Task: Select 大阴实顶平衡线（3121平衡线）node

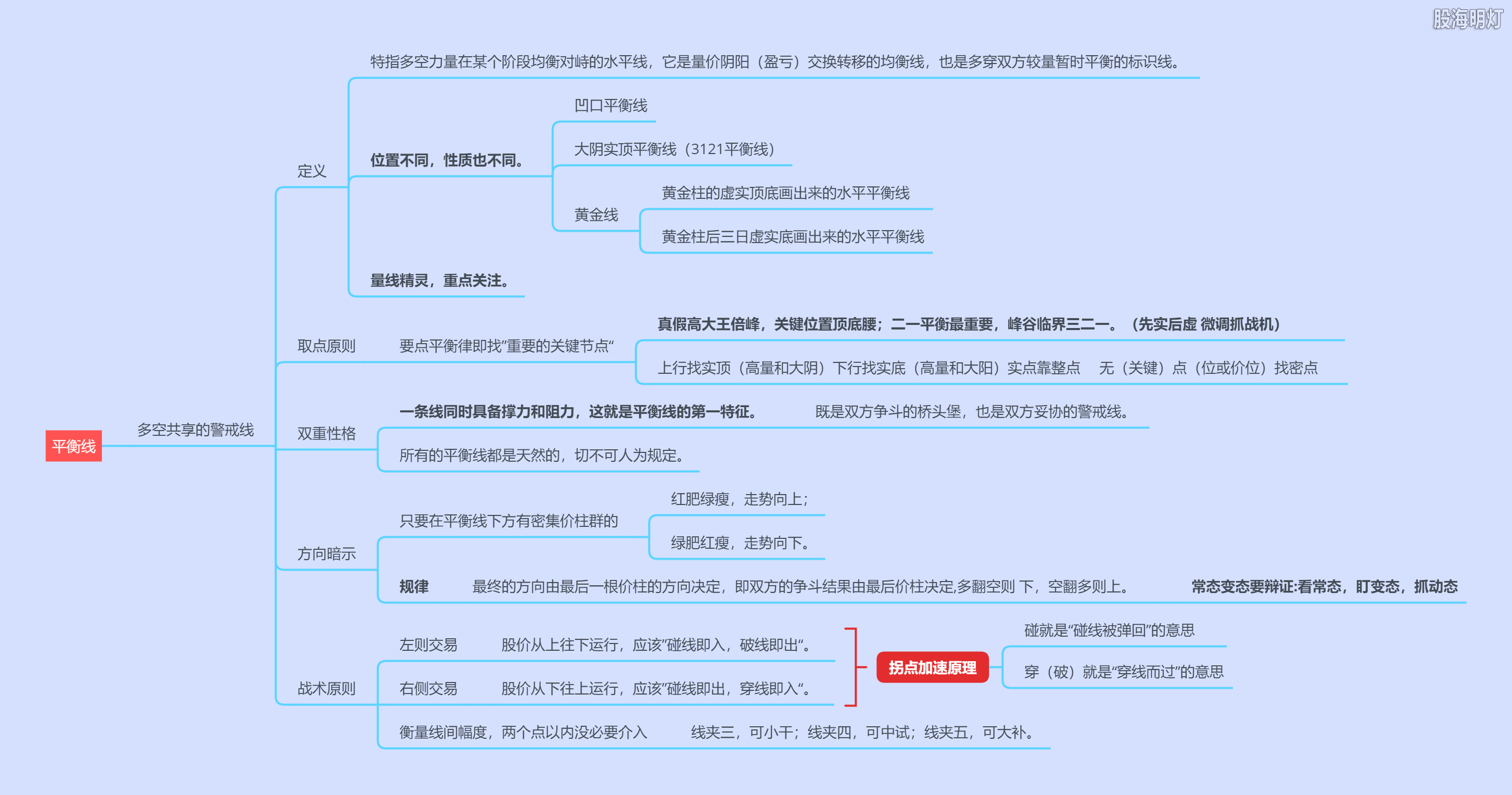Action: point(674,149)
